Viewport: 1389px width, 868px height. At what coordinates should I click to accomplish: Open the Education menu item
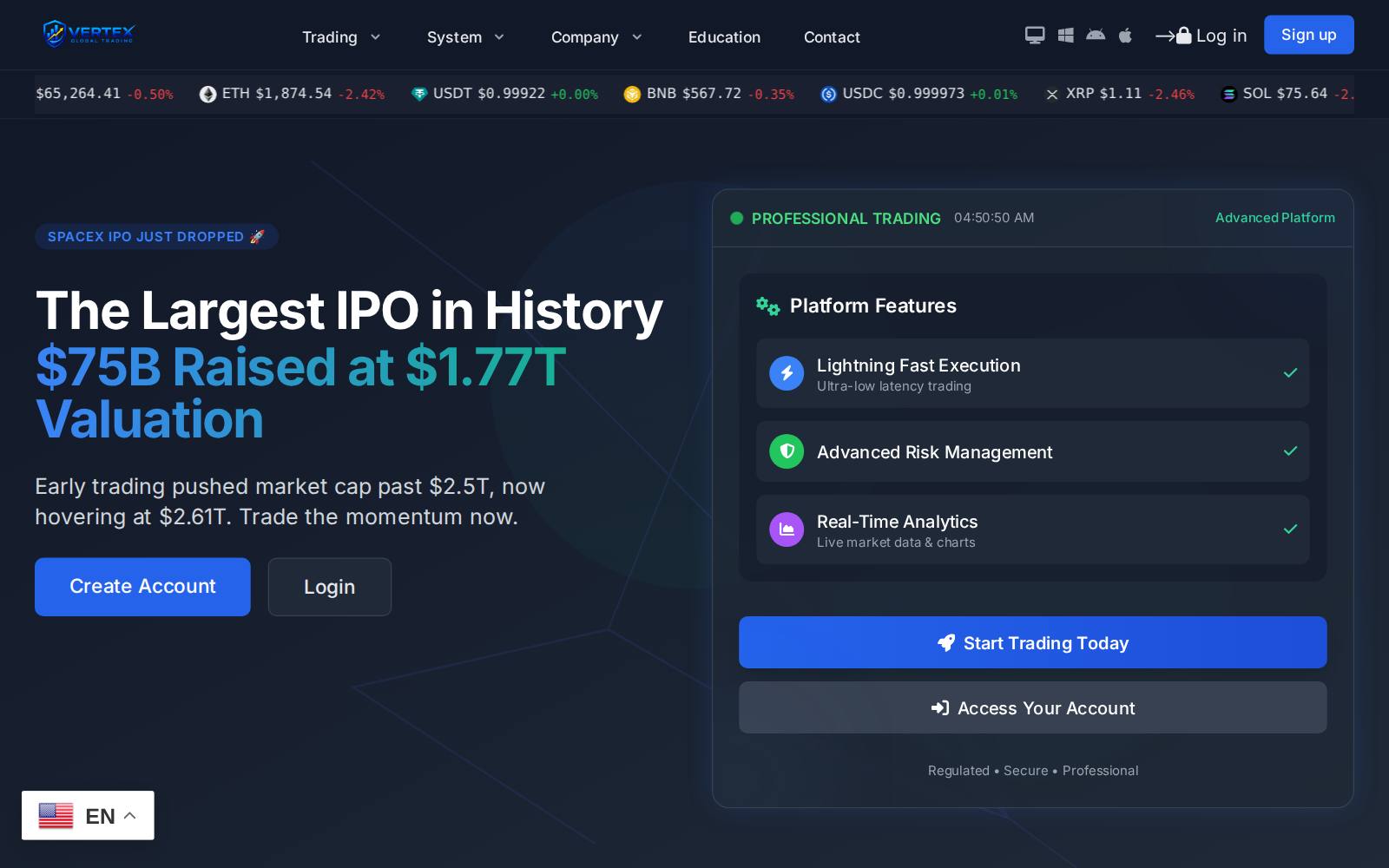click(x=724, y=36)
